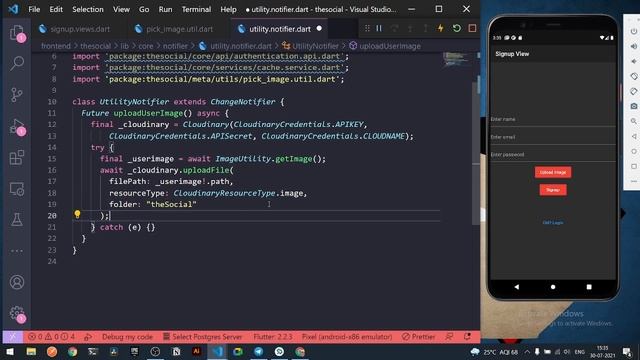640x360 pixels.
Task: Open the Selection menu
Action: click(x=88, y=9)
